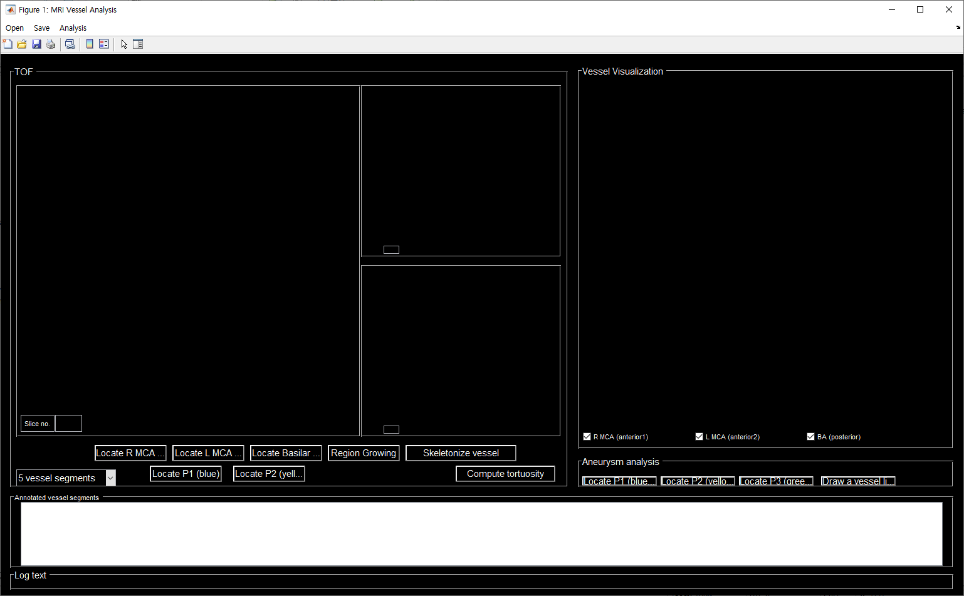Click the Region Growing button

point(364,453)
